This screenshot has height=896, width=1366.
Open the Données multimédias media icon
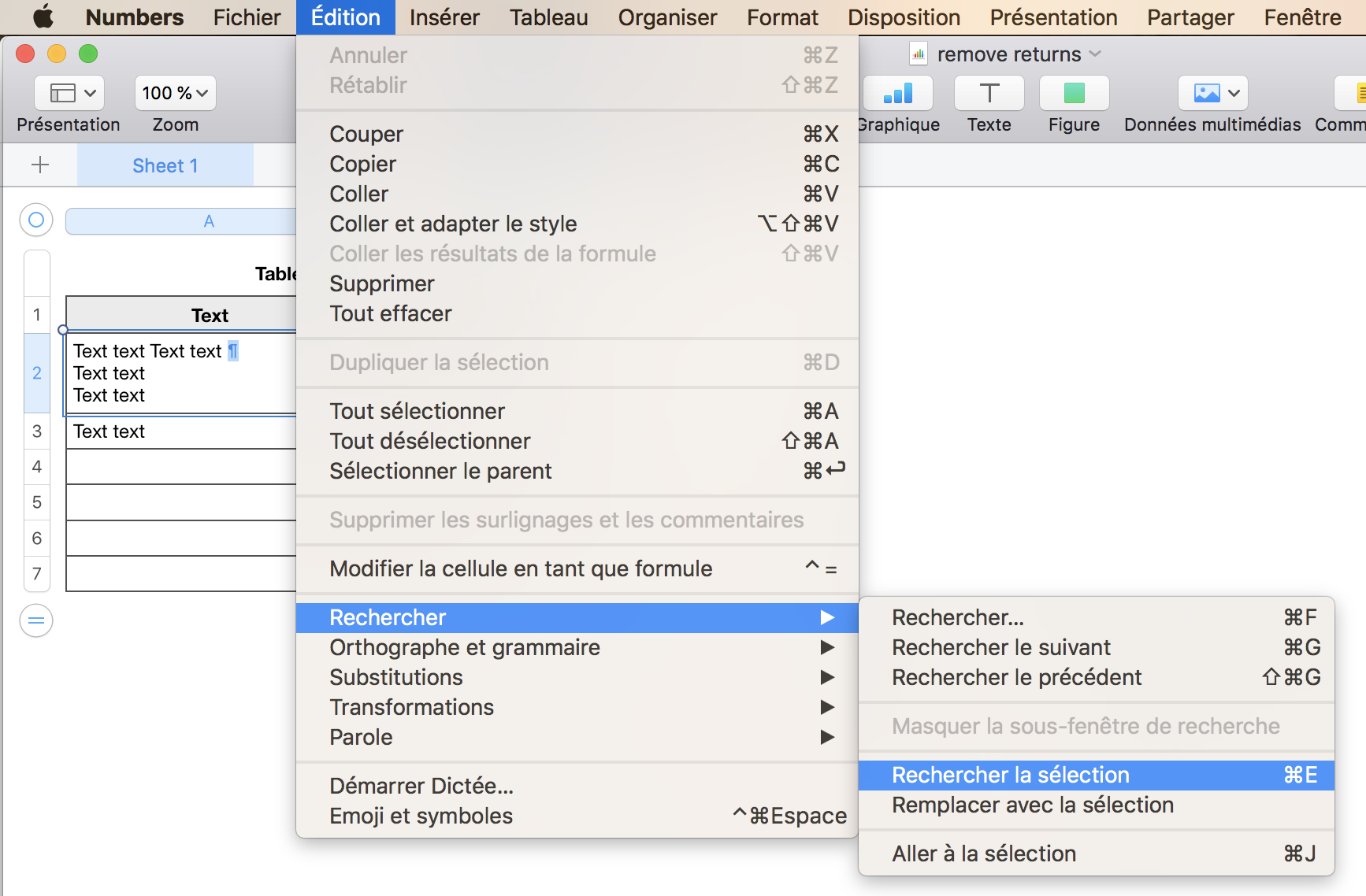1212,94
